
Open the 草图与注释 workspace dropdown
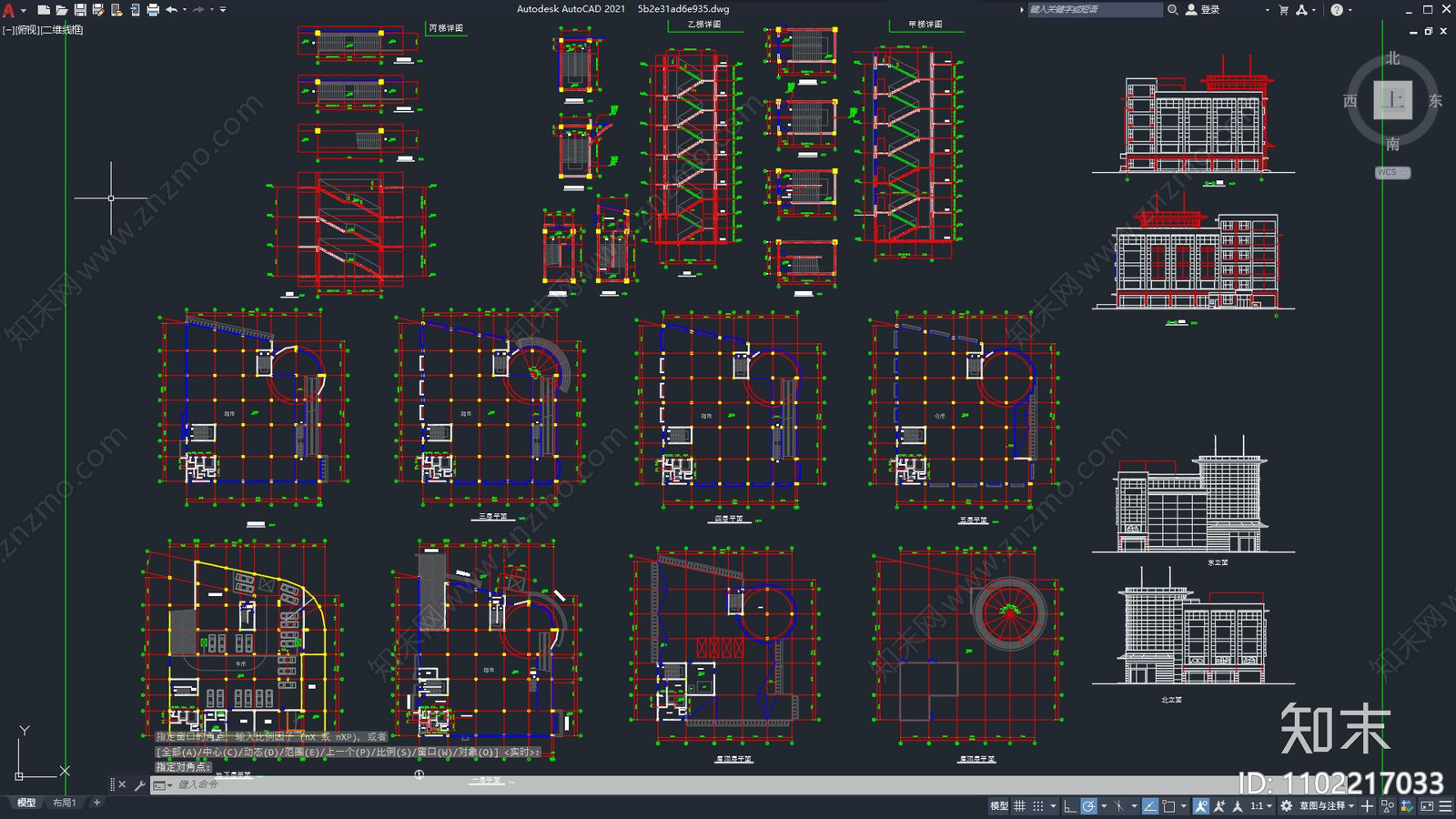click(x=1327, y=805)
